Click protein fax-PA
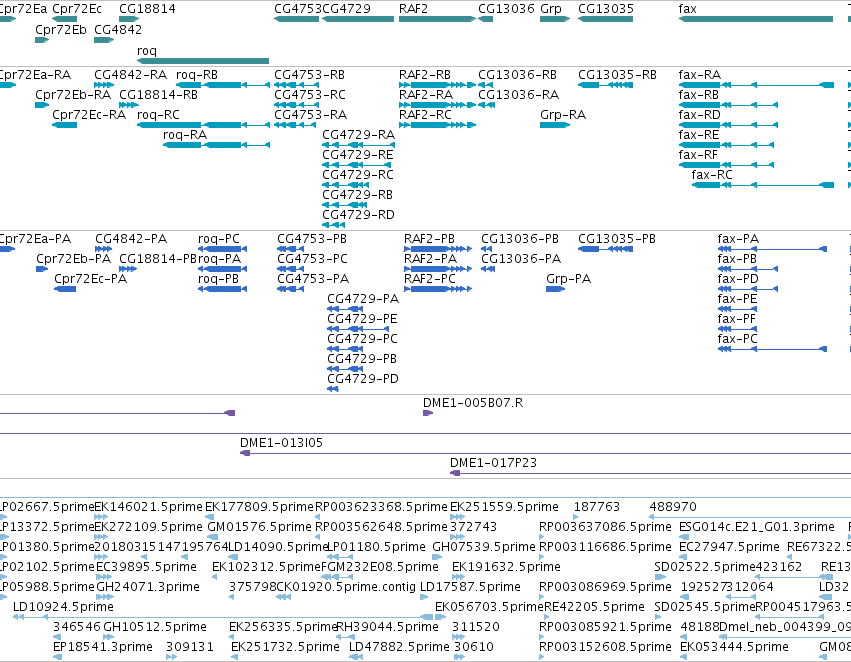The width and height of the screenshot is (851, 662). coord(738,239)
